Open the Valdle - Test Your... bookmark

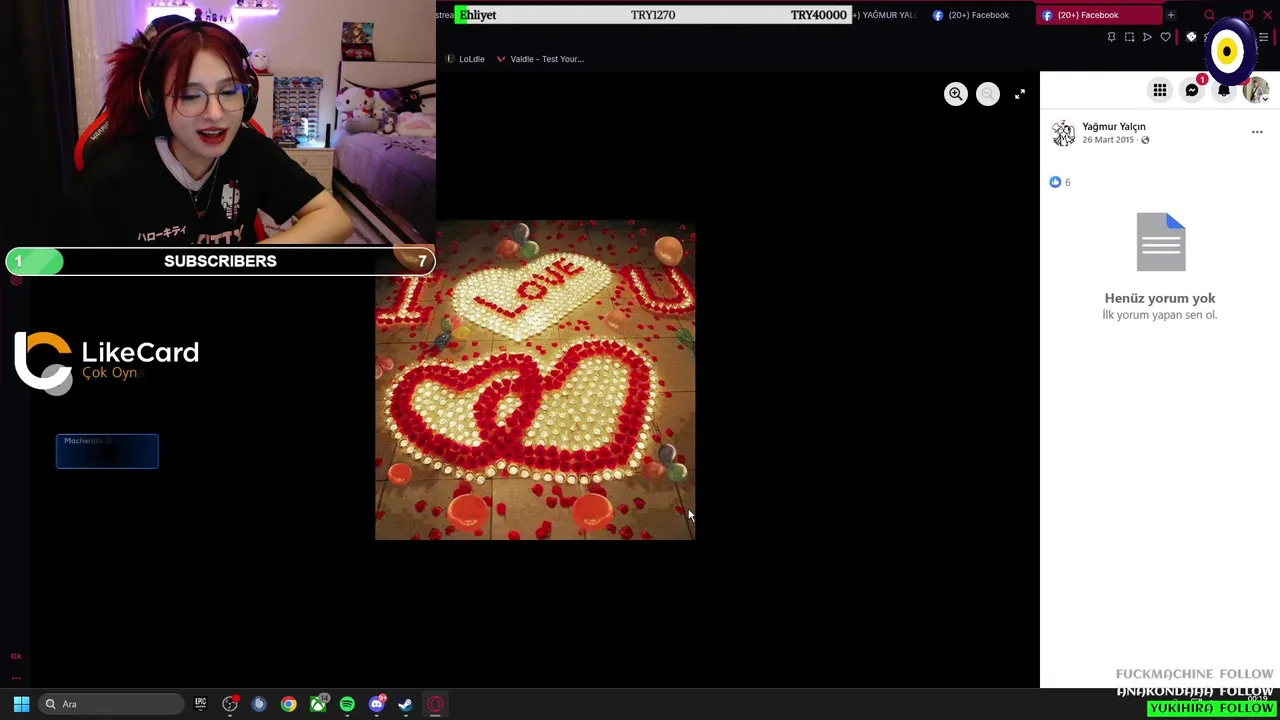coord(540,59)
